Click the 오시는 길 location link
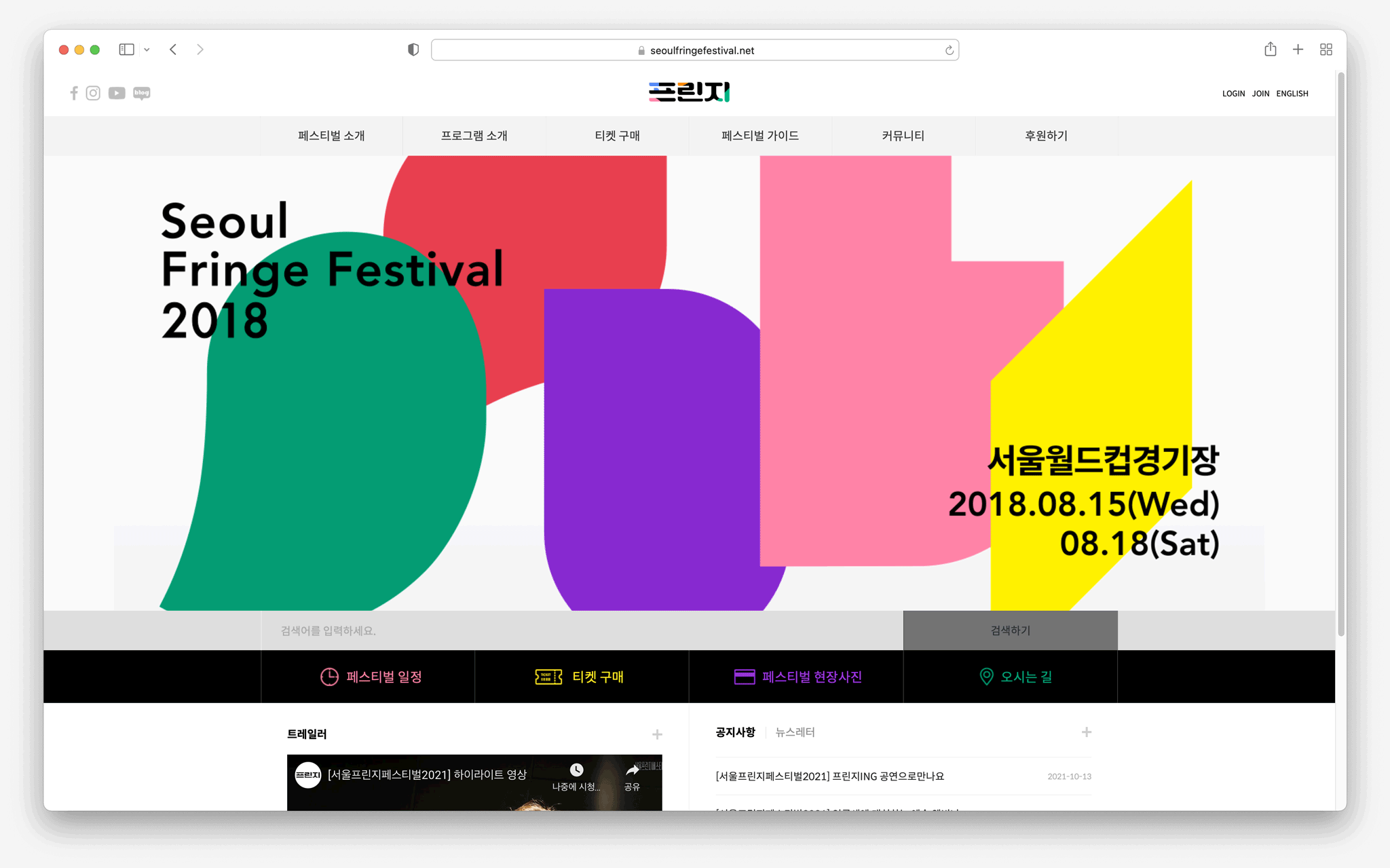Viewport: 1390px width, 868px height. (1015, 677)
